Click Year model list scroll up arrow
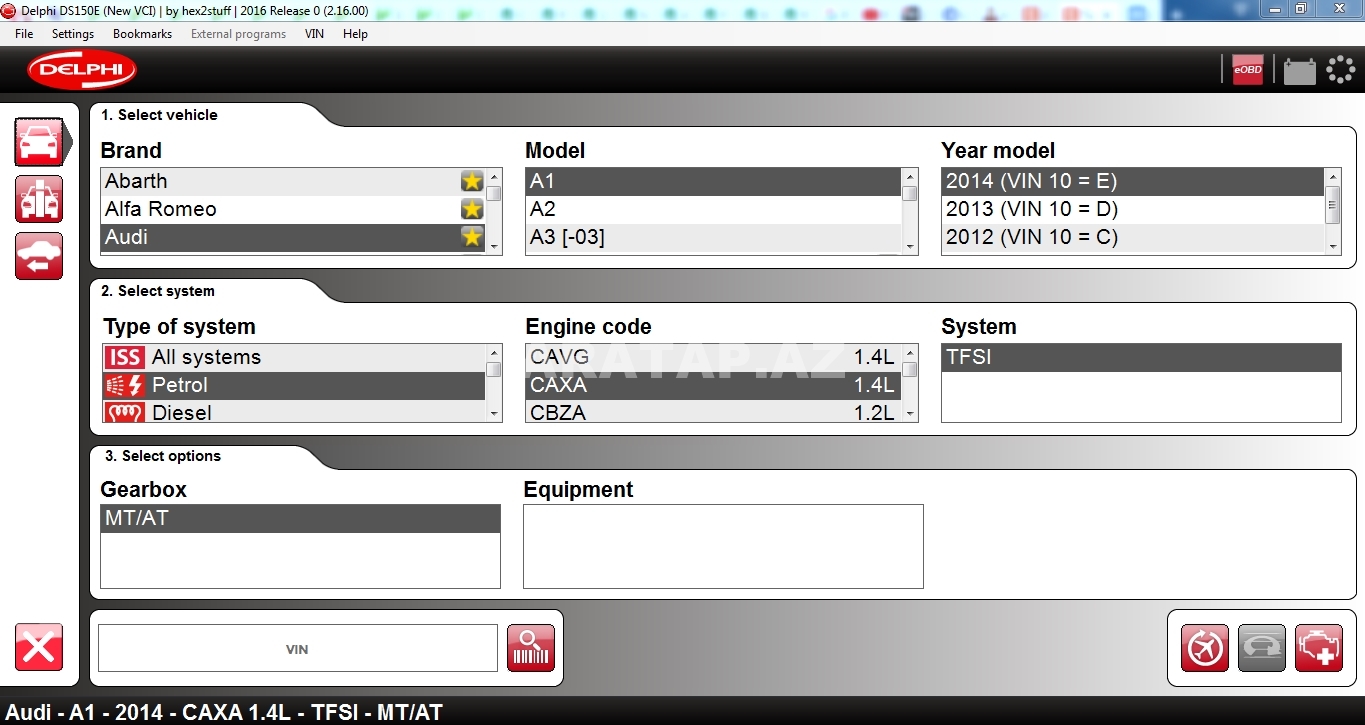Image resolution: width=1365 pixels, height=725 pixels. point(1332,176)
